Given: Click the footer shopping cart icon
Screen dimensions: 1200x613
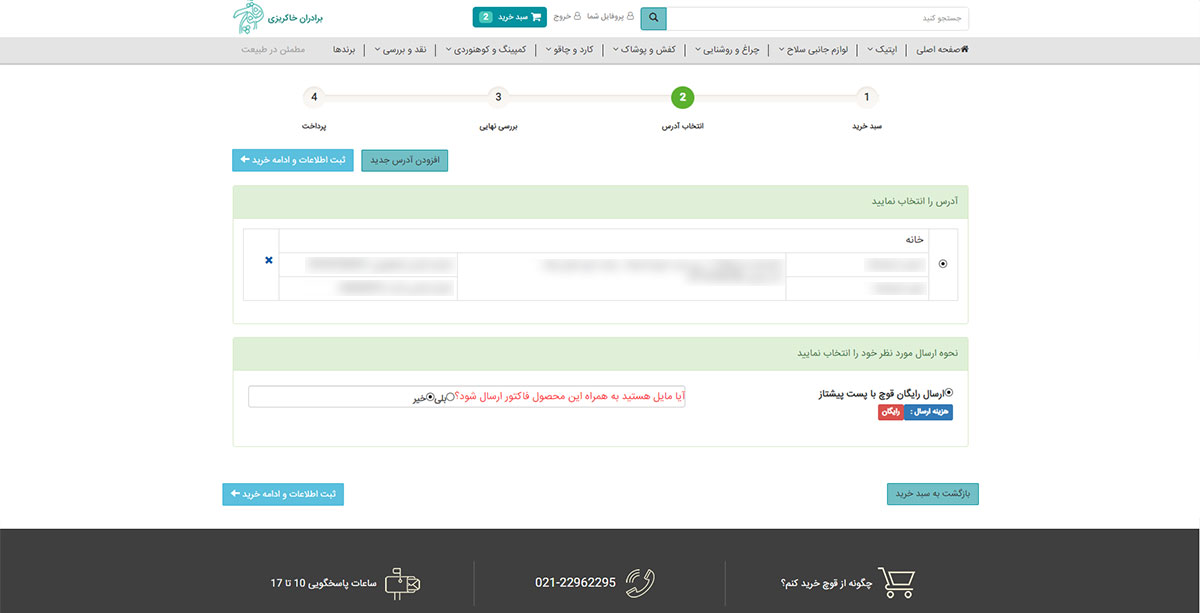Looking at the screenshot, I should point(896,582).
